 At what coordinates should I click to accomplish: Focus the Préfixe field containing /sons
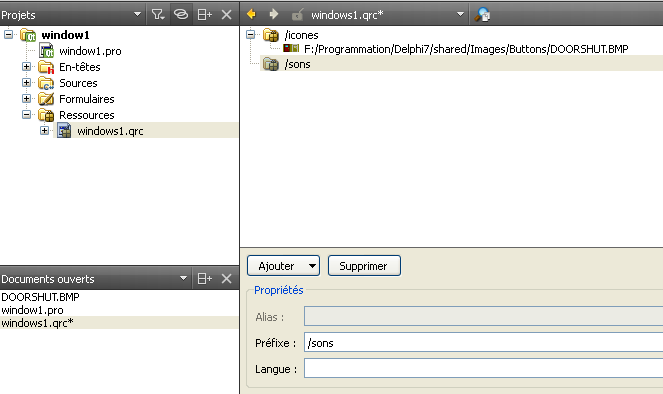(483, 343)
